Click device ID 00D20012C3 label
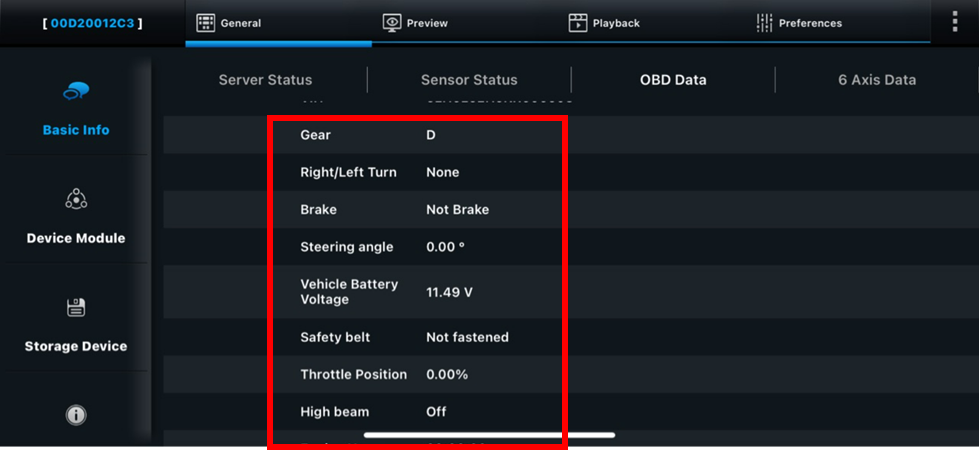Image resolution: width=979 pixels, height=450 pixels. click(x=92, y=23)
